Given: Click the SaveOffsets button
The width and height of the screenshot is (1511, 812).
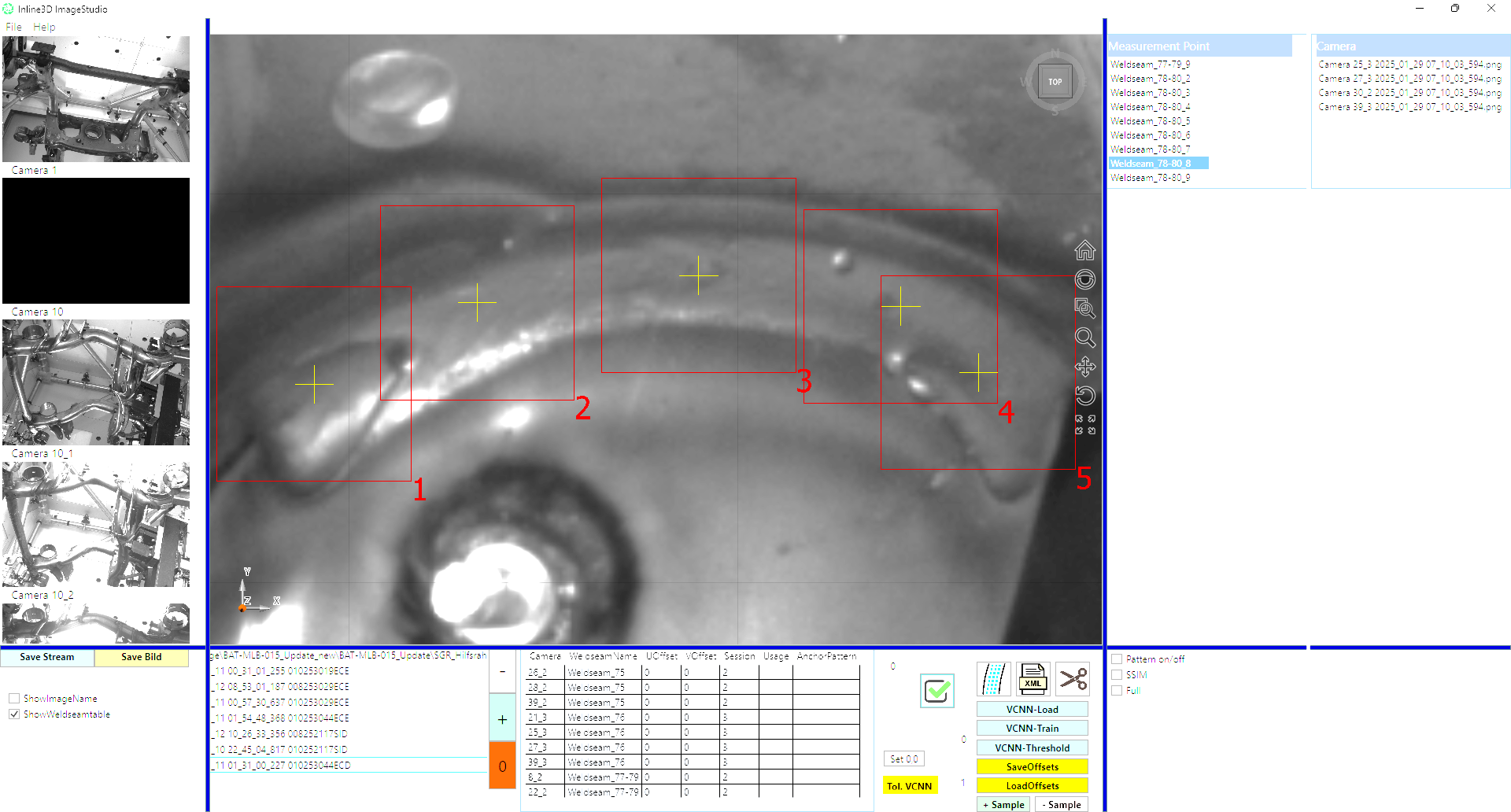Looking at the screenshot, I should (1032, 767).
